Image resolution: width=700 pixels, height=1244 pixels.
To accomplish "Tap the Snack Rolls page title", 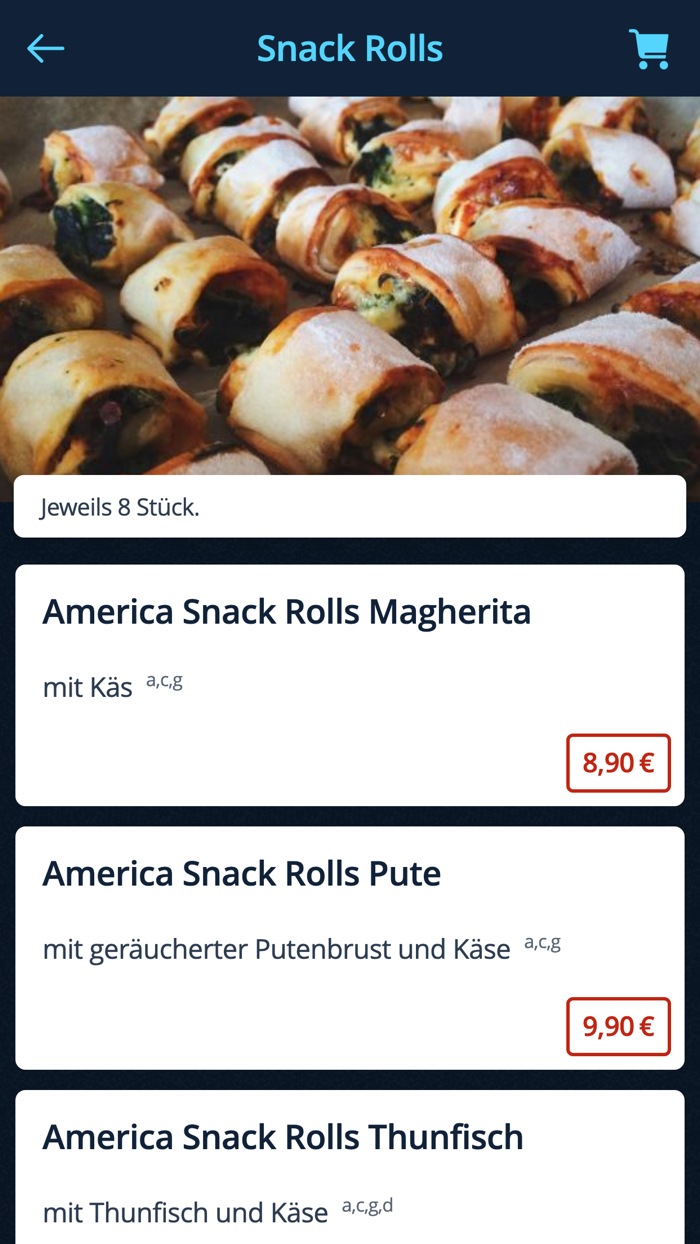I will tap(350, 48).
